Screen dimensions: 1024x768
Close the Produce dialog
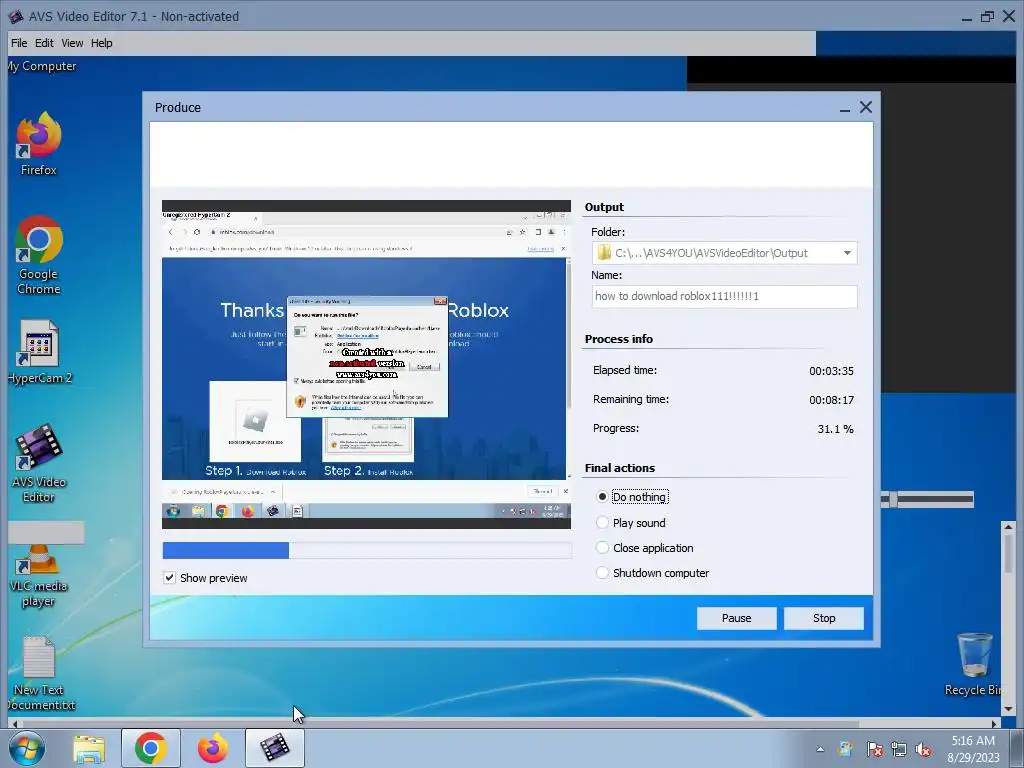866,107
